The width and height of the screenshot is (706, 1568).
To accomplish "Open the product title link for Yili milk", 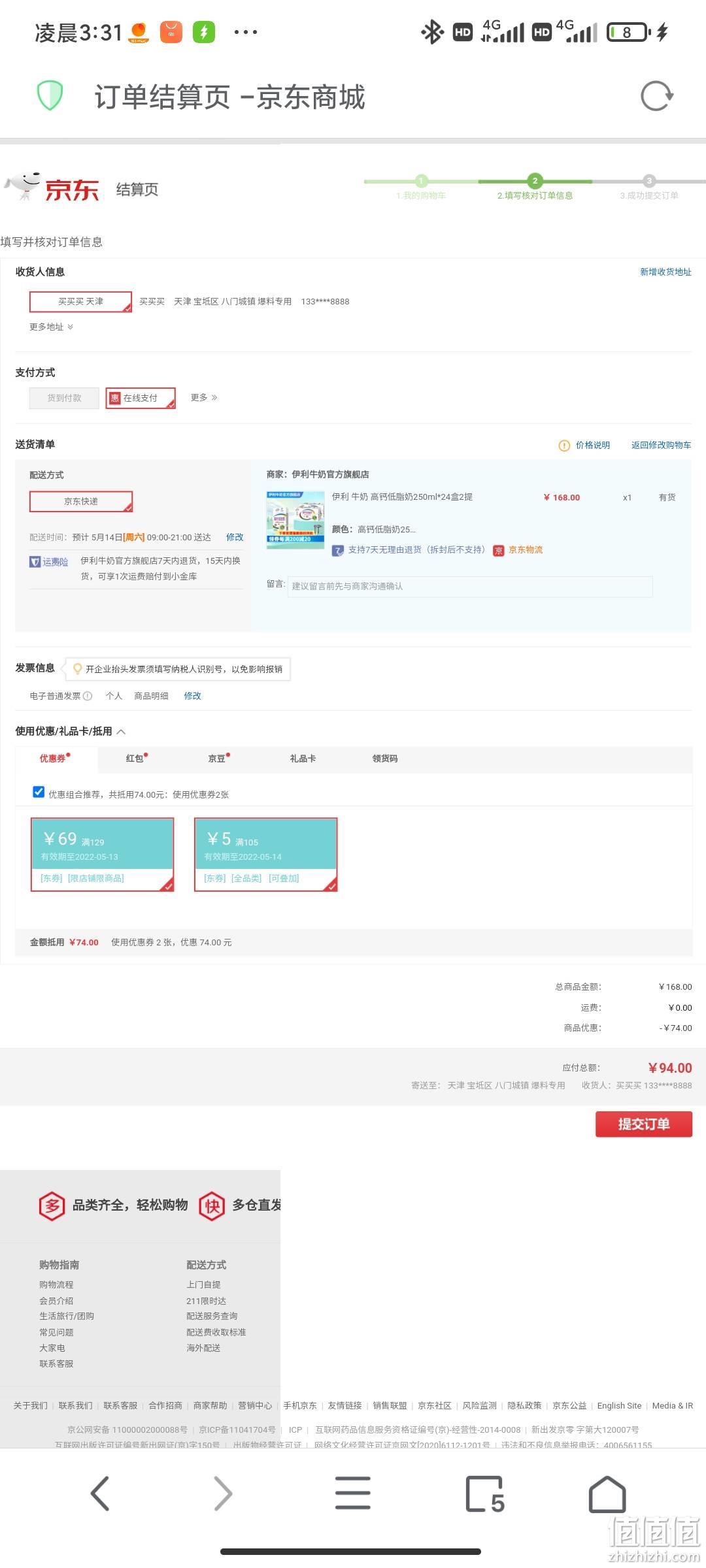I will tap(402, 497).
